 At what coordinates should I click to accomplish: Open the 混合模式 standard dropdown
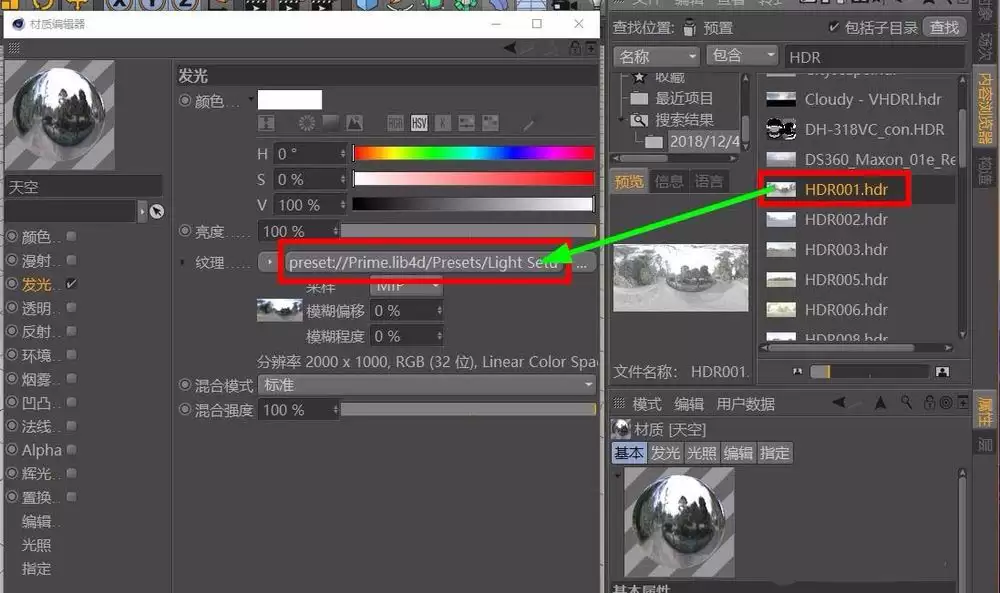pos(425,384)
